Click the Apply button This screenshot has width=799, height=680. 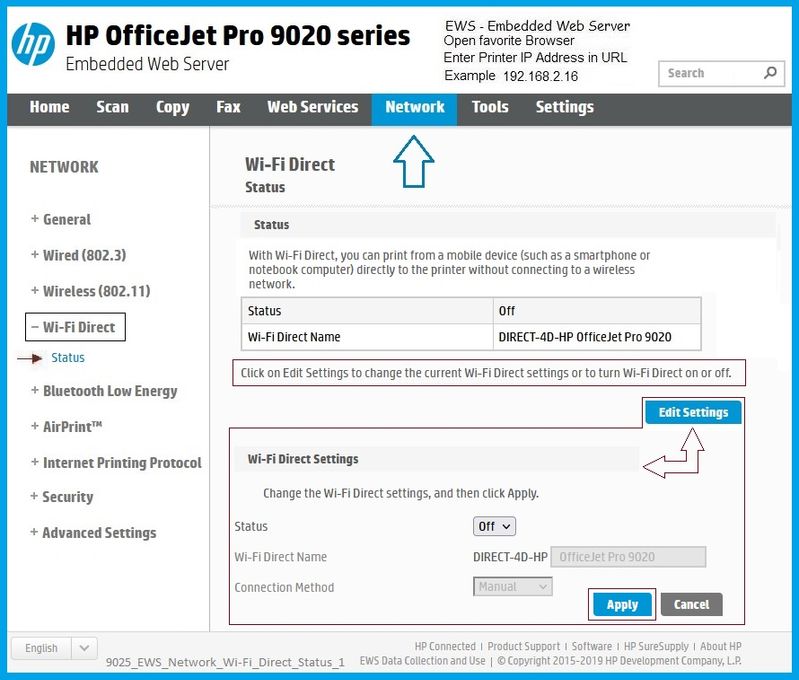622,605
